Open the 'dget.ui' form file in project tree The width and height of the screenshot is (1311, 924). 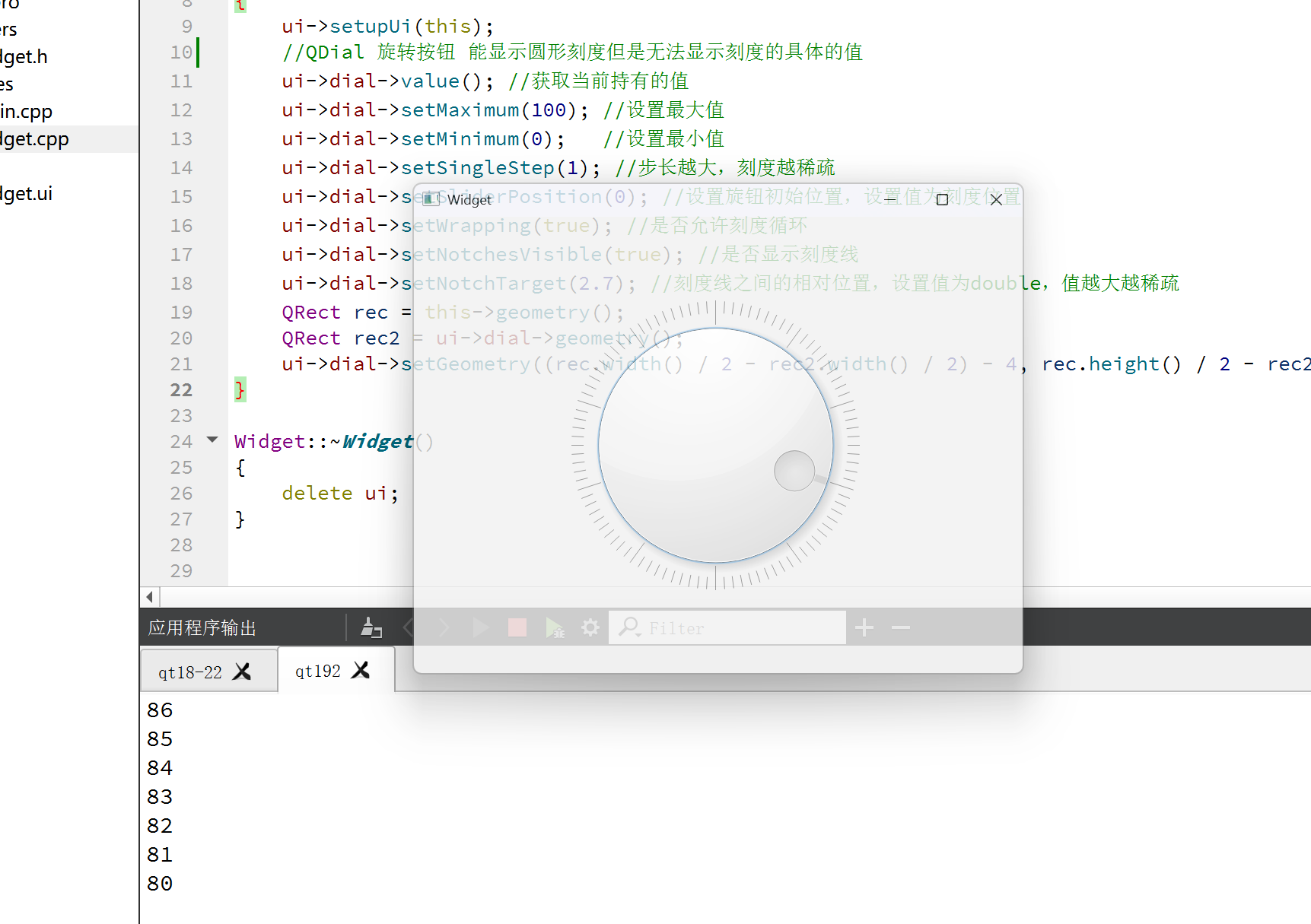[26, 194]
